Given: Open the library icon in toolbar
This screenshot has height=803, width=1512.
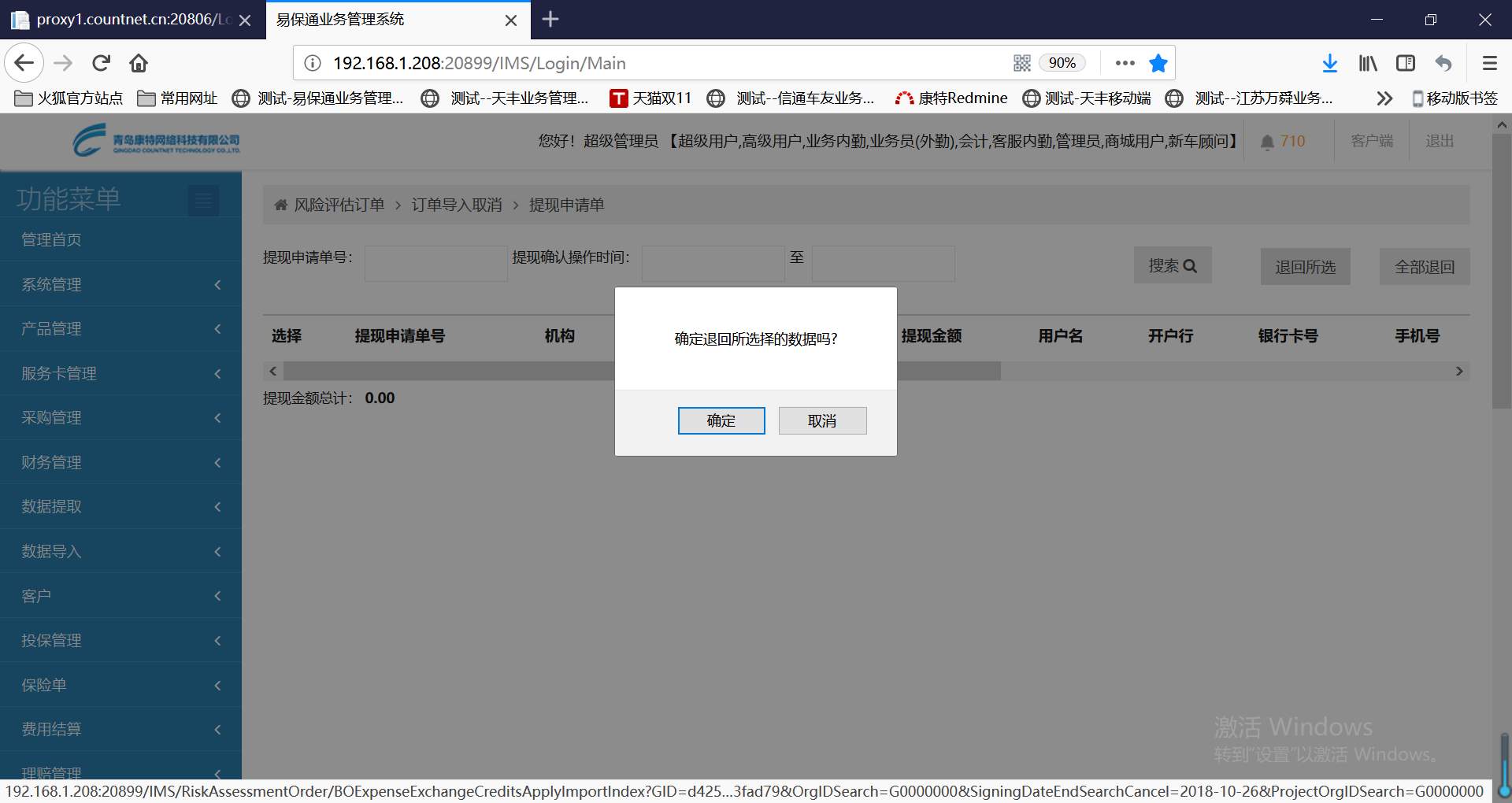Looking at the screenshot, I should tap(1368, 63).
